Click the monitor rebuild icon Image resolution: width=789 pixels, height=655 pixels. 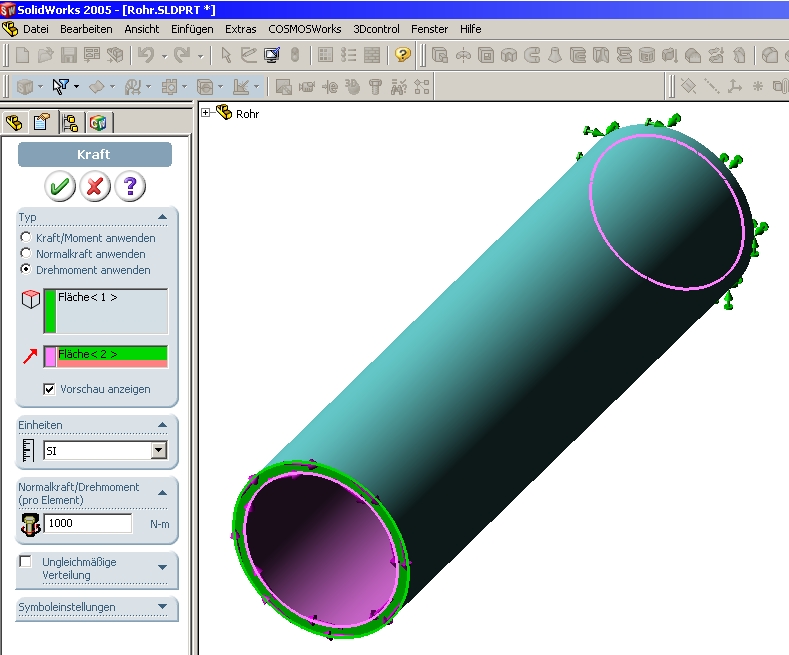click(x=272, y=54)
